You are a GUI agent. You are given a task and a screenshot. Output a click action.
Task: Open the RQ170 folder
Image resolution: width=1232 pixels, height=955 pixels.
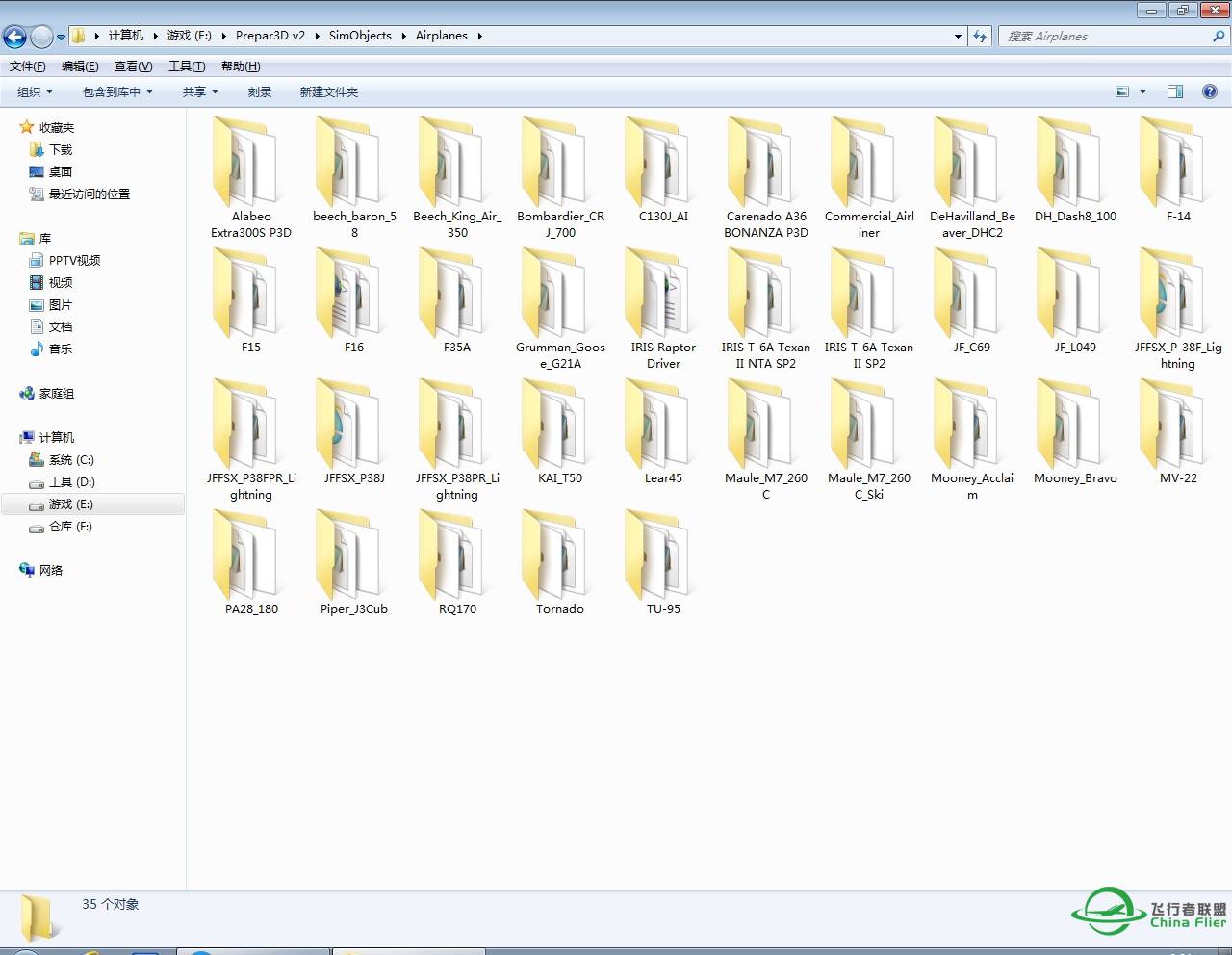click(x=457, y=562)
